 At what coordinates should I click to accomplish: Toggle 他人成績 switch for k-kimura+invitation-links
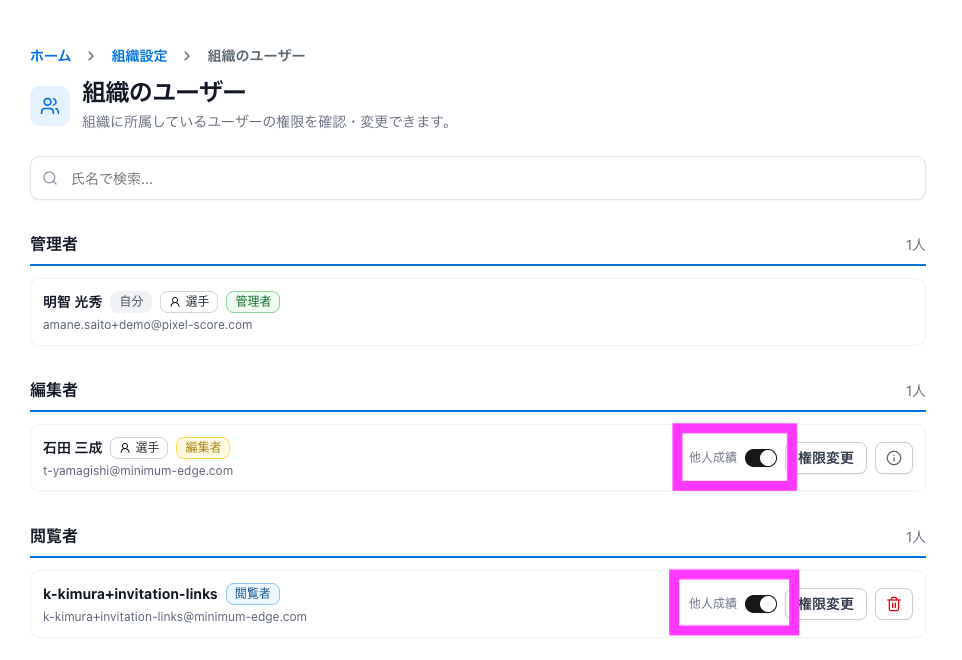click(761, 604)
